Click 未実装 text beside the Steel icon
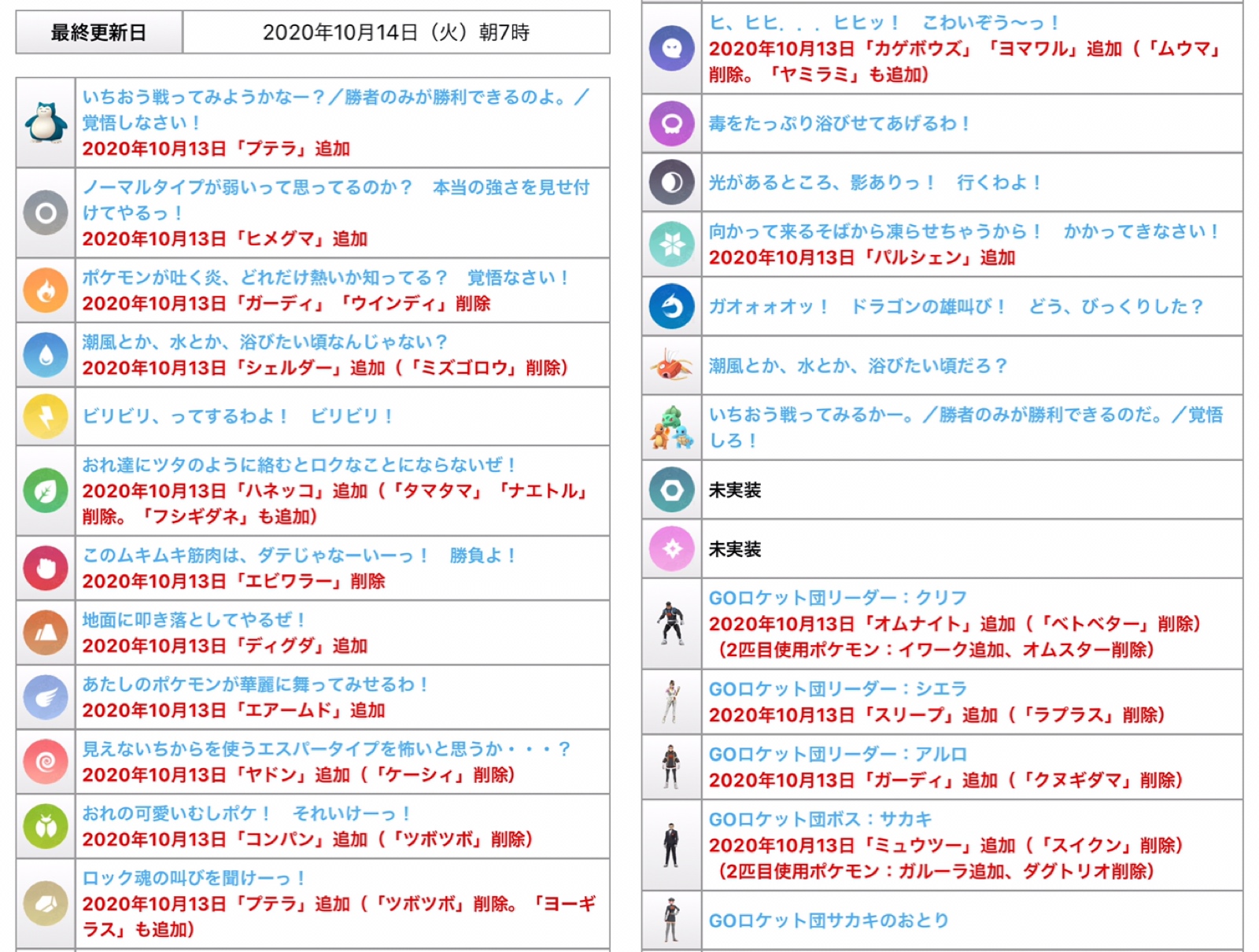Viewport: 1259px width, 952px height. pyautogui.click(x=735, y=490)
